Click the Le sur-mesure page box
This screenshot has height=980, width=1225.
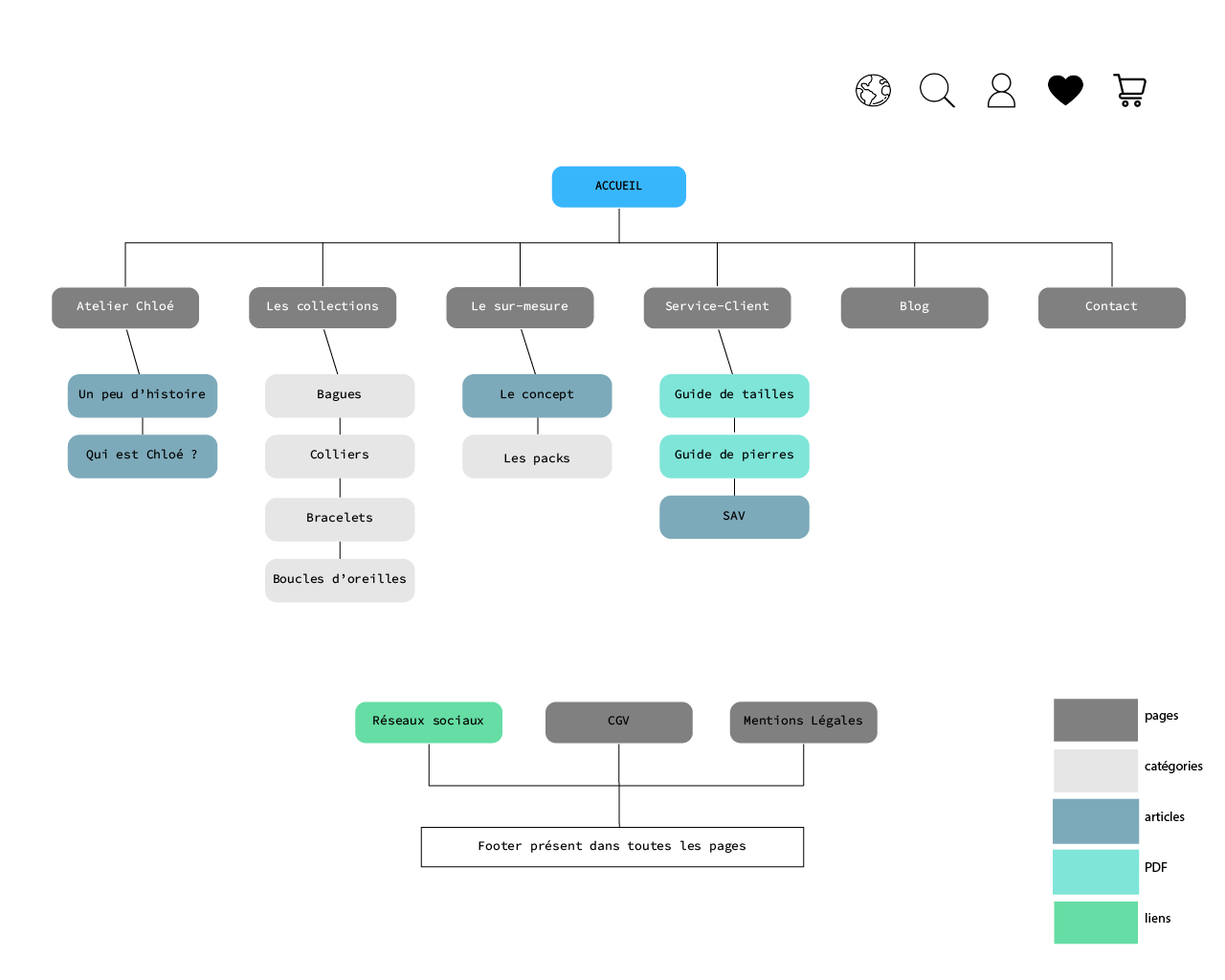tap(520, 307)
